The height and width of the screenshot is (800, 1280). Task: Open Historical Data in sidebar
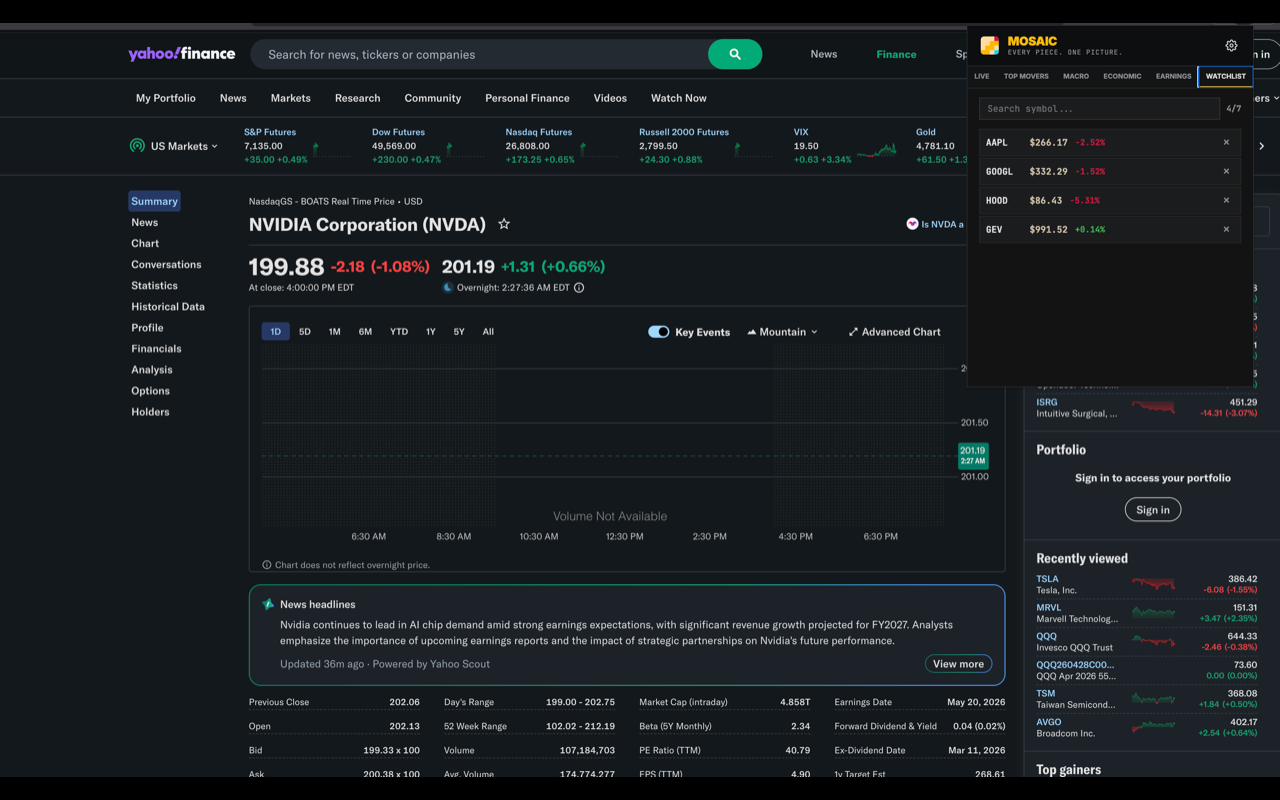(168, 306)
